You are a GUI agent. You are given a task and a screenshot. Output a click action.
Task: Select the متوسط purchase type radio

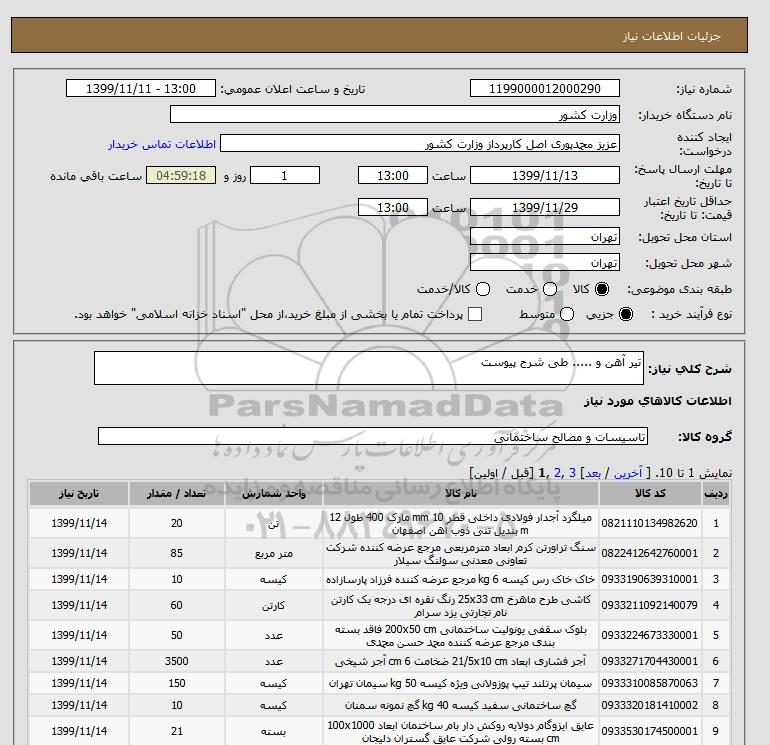pos(567,314)
